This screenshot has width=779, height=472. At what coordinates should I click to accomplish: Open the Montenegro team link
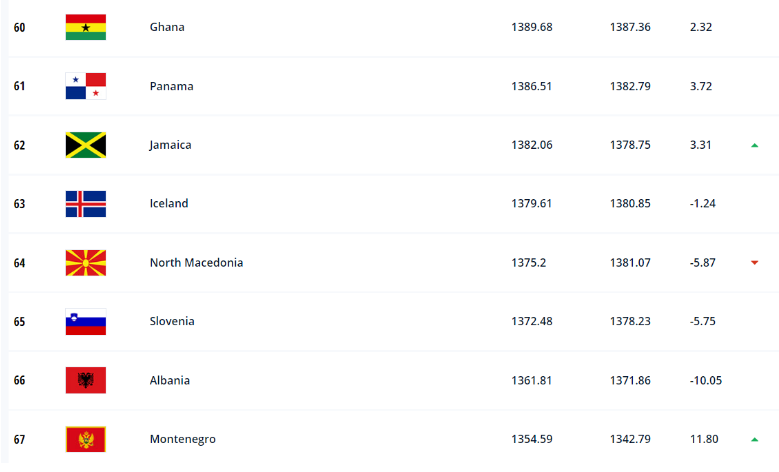pyautogui.click(x=182, y=439)
